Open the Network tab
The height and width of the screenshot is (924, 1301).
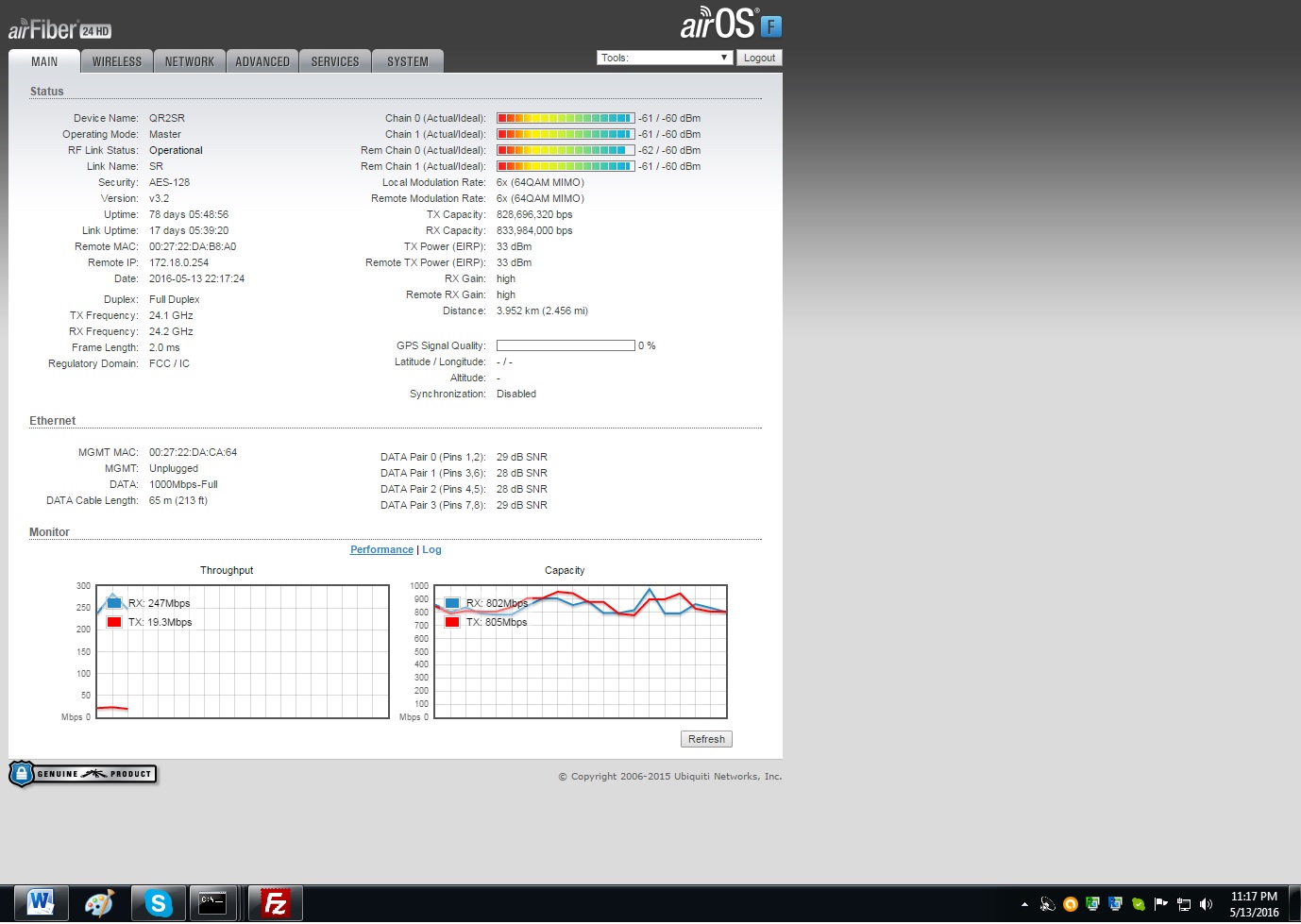pyautogui.click(x=190, y=61)
